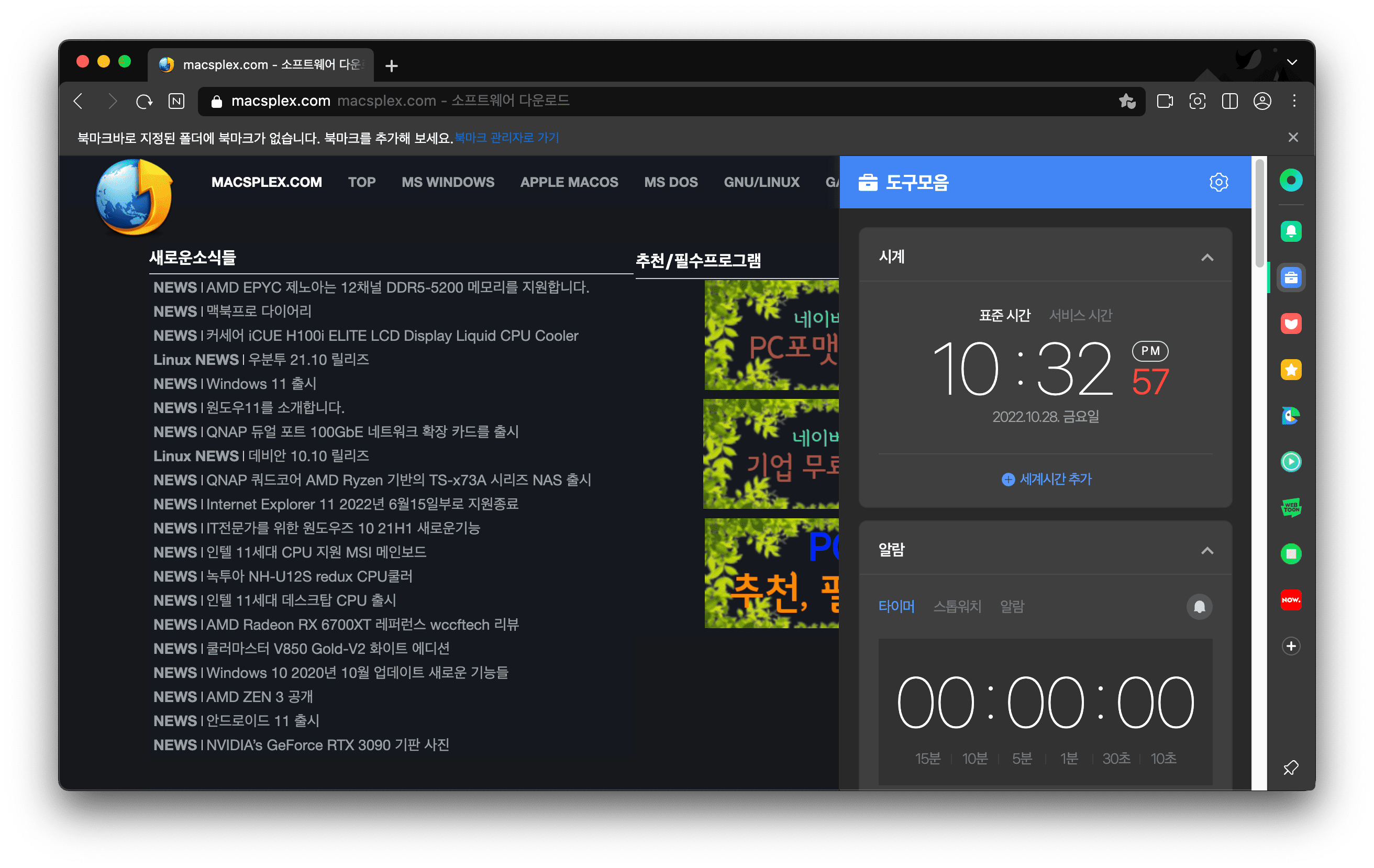This screenshot has height=868, width=1374.
Task: Open the green square sidebar icon
Action: (x=1291, y=554)
